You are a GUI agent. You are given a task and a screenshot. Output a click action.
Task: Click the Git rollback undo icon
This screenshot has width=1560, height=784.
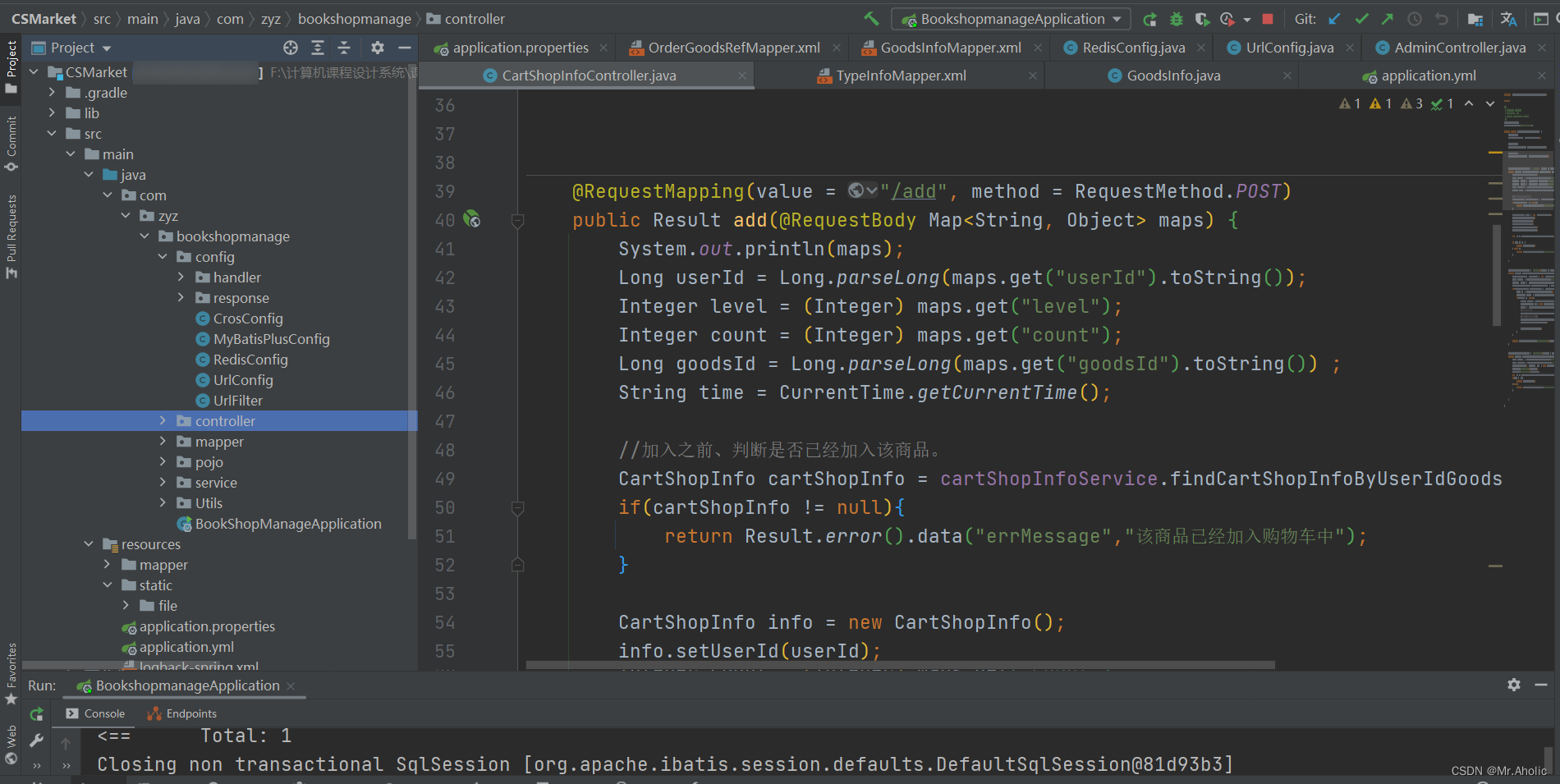1441,19
